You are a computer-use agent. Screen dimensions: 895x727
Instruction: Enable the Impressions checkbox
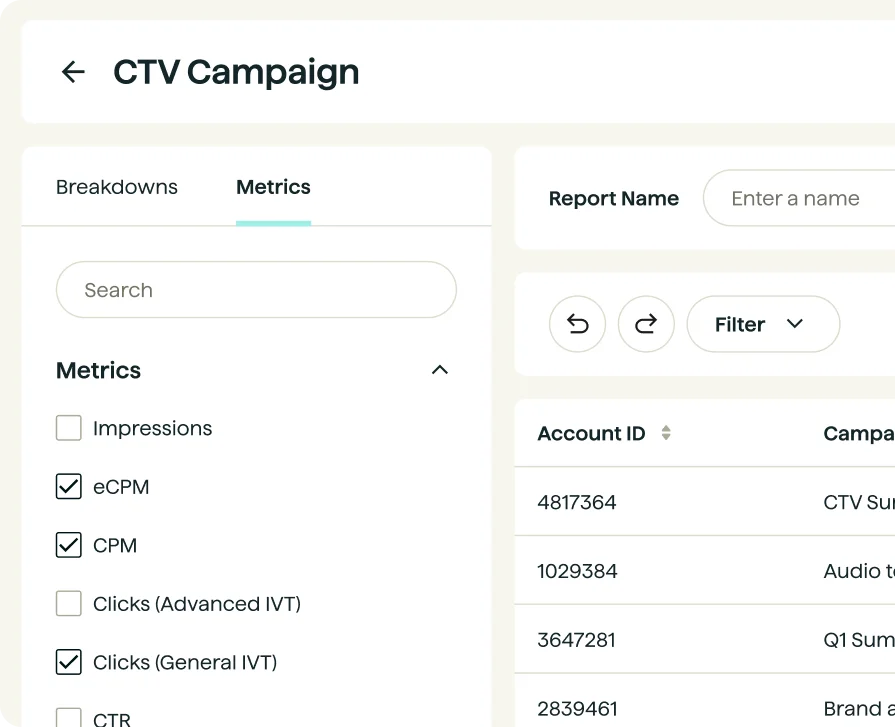pos(69,428)
